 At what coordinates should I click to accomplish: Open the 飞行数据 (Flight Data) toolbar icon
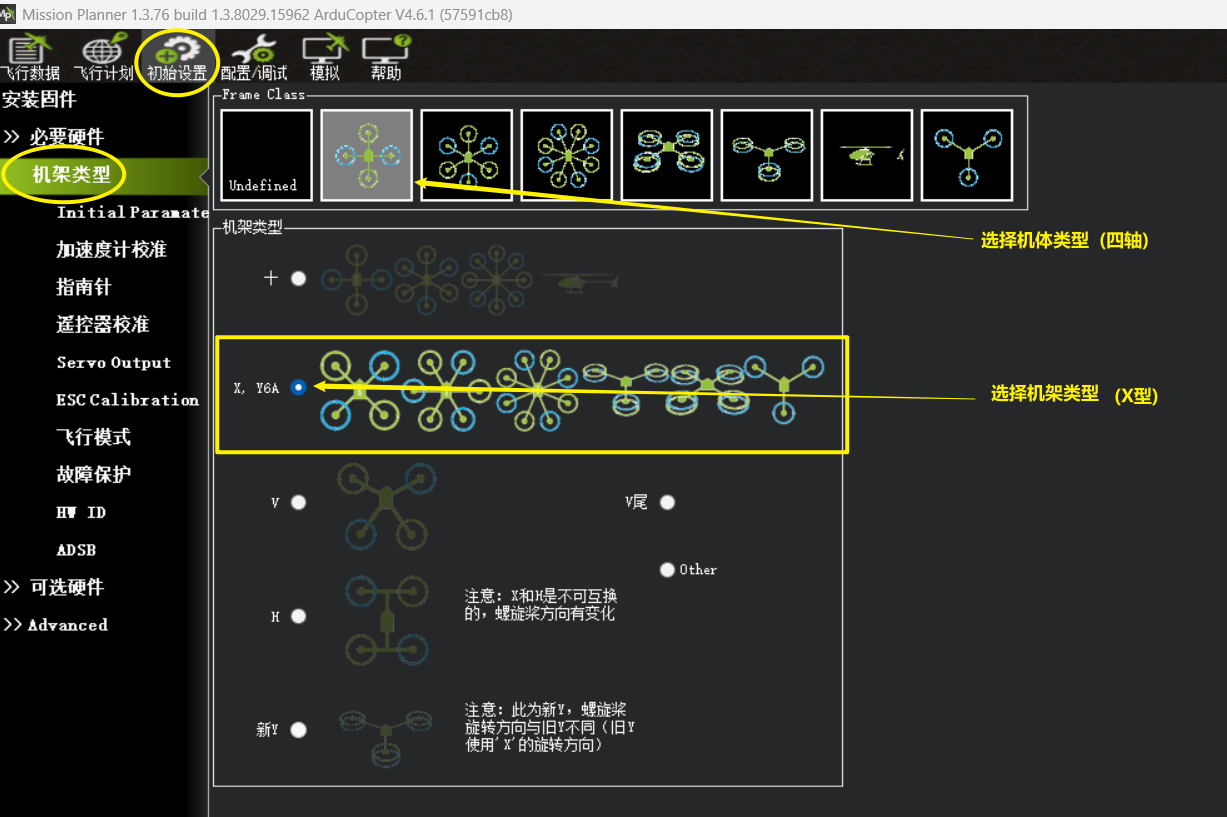click(30, 57)
